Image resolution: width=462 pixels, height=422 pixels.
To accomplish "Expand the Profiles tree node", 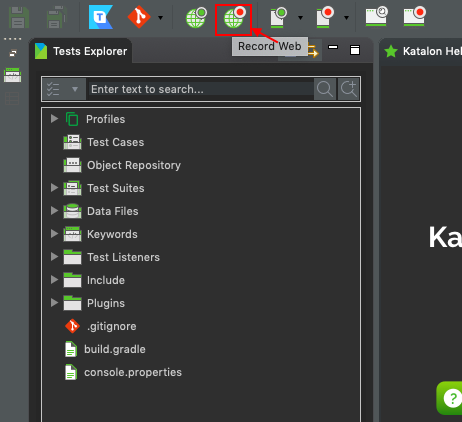I will coord(54,119).
